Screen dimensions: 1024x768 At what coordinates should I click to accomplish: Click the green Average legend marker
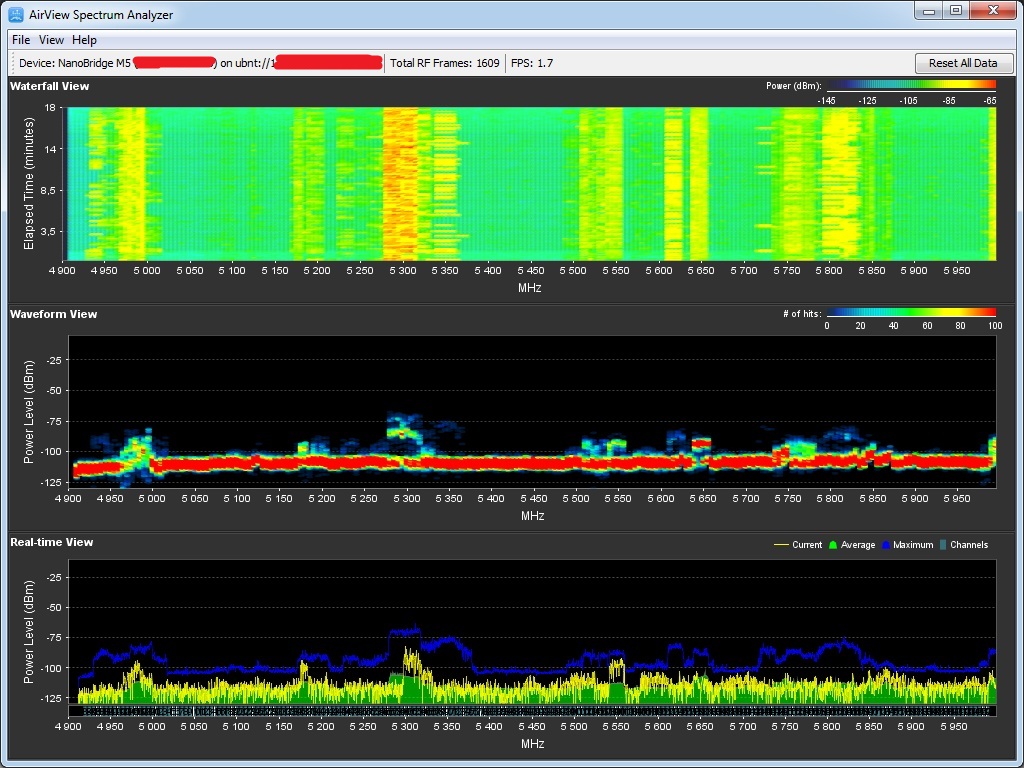click(832, 545)
